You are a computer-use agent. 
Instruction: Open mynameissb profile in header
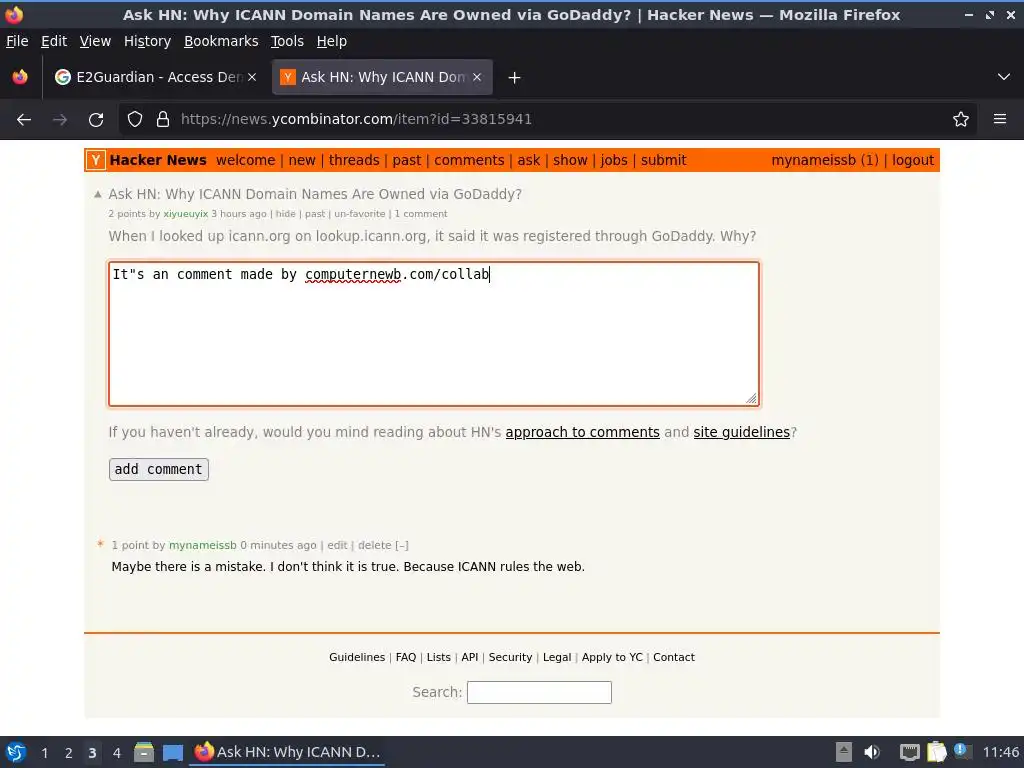point(813,160)
